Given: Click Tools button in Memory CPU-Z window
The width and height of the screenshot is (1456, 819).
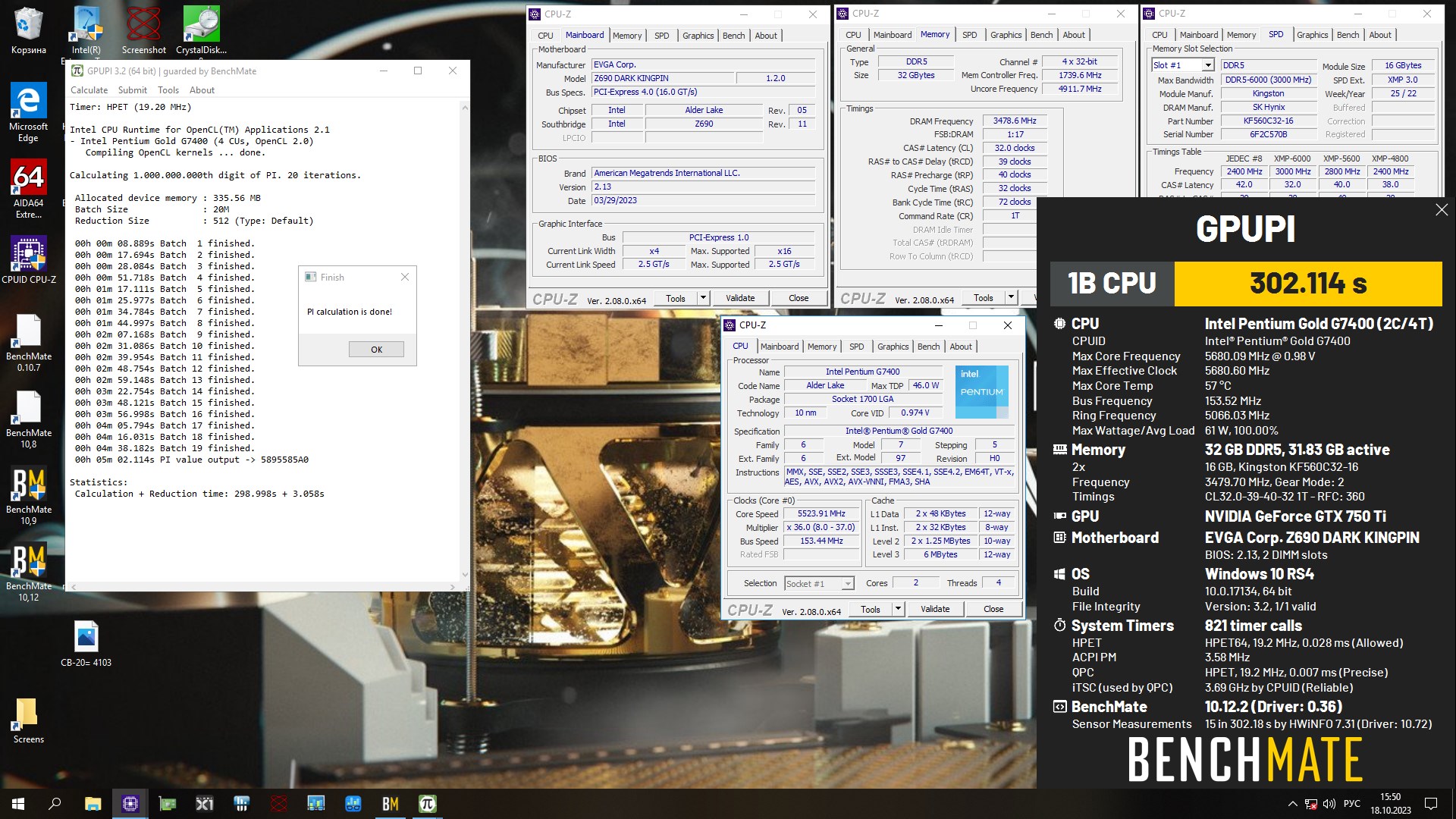Looking at the screenshot, I should [984, 298].
